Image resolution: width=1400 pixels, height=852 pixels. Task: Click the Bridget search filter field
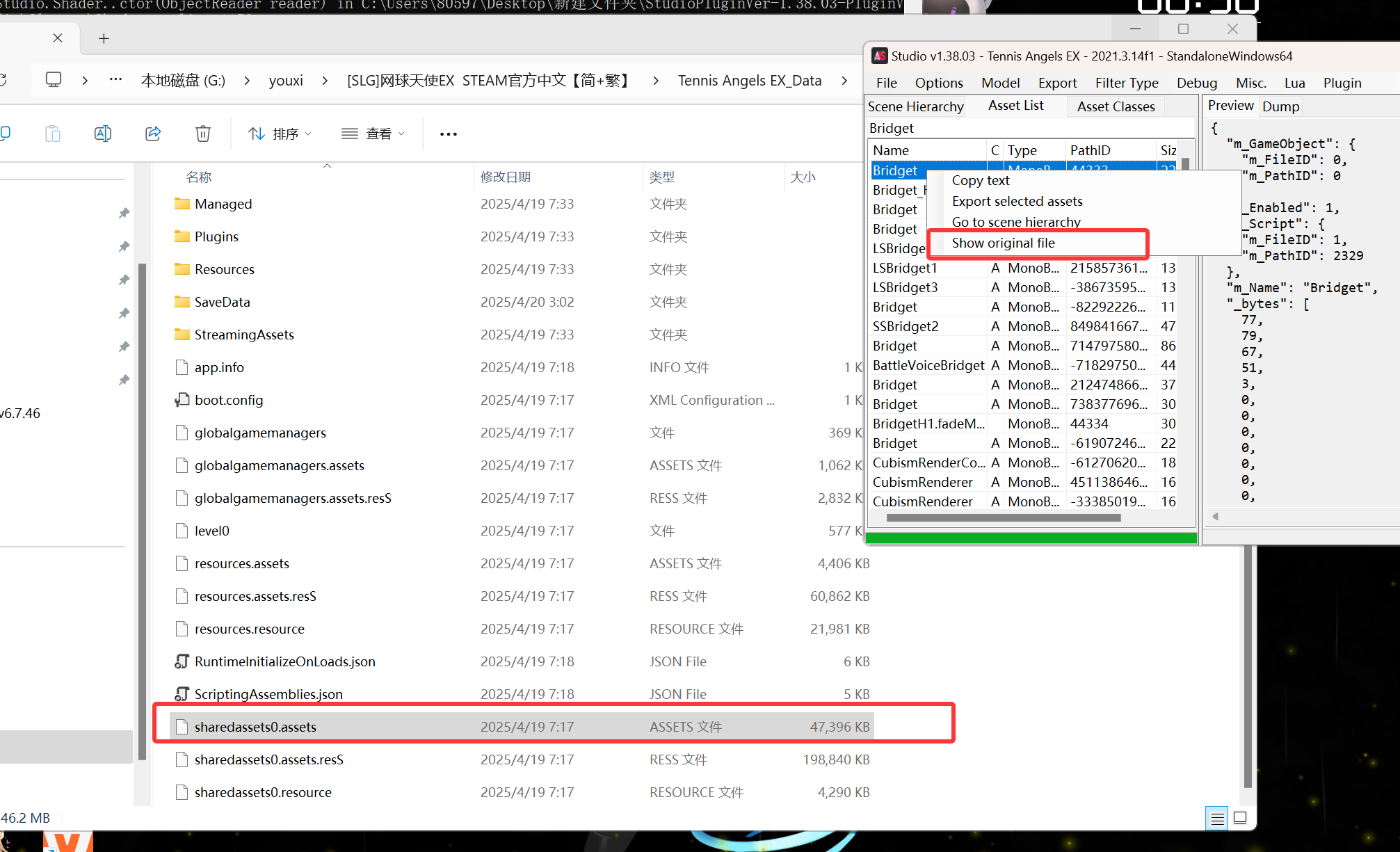(x=1029, y=128)
